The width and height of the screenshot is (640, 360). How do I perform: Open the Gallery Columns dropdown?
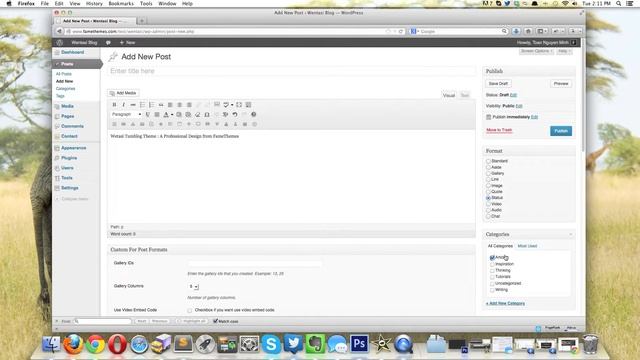[x=193, y=287]
